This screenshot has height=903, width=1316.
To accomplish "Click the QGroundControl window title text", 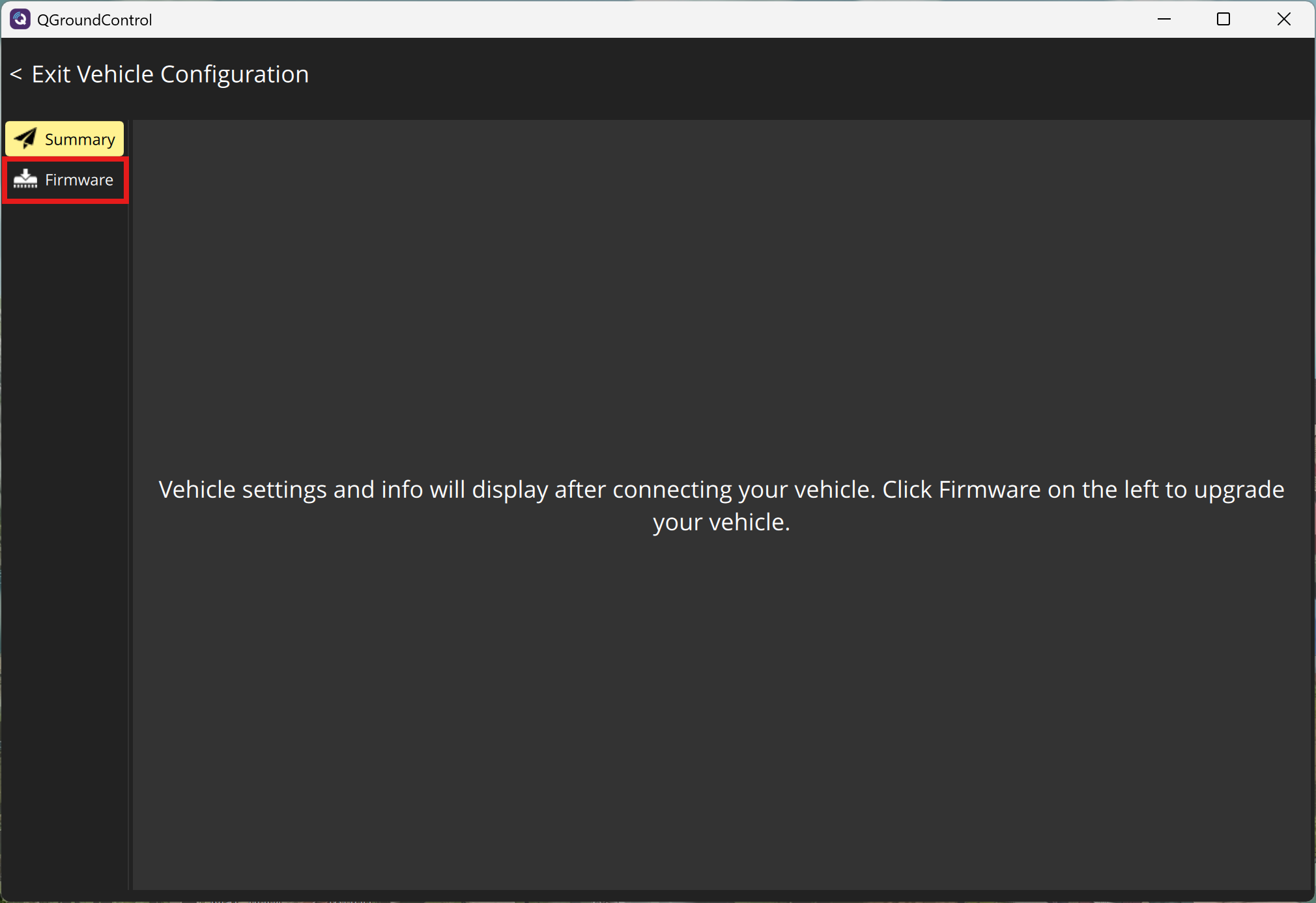I will pos(94,20).
